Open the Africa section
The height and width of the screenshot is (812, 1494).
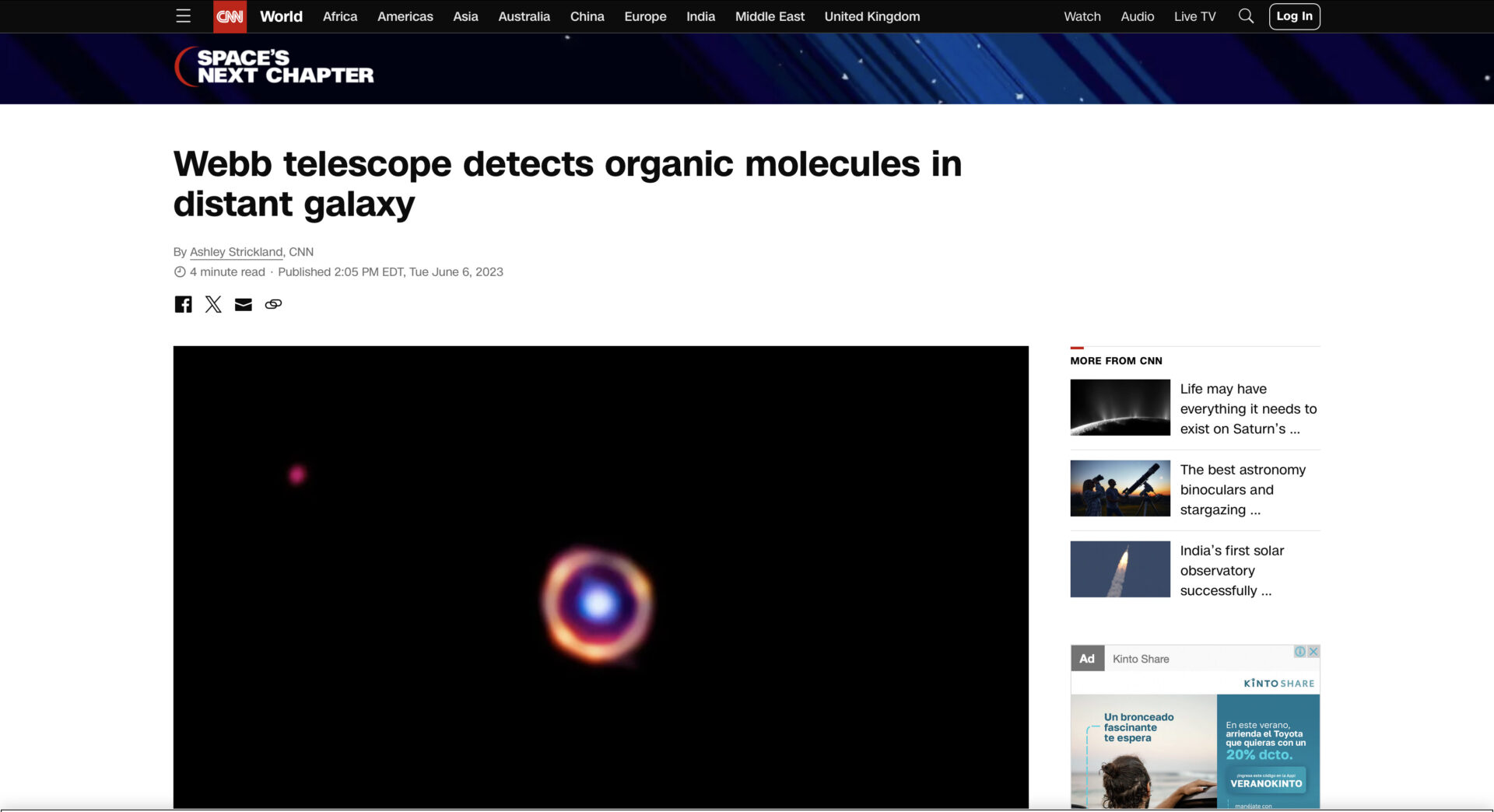[x=340, y=16]
